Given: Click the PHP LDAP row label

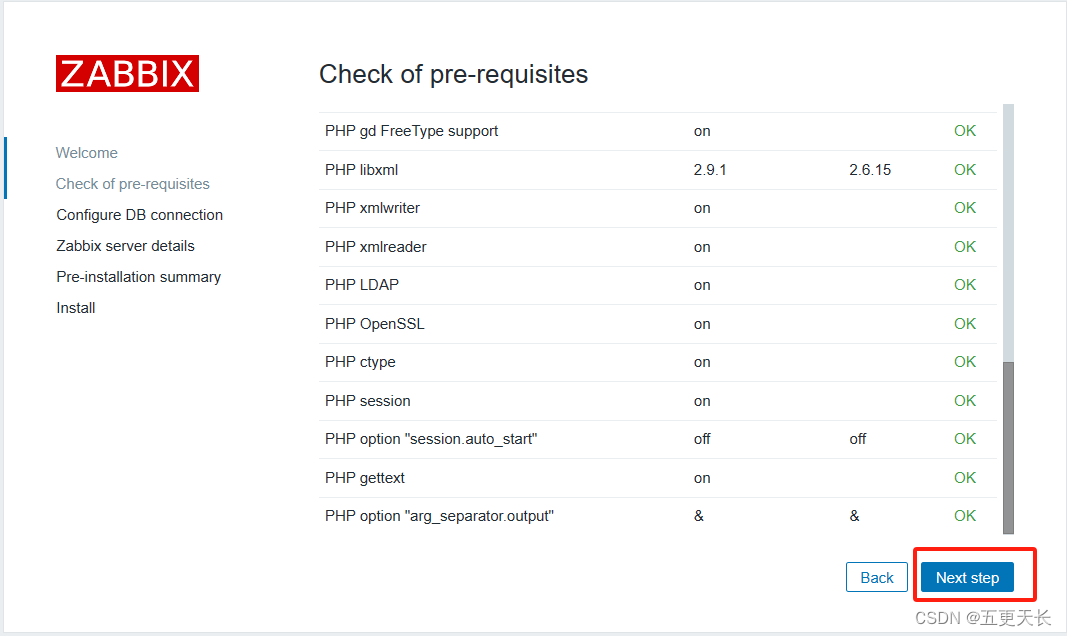Looking at the screenshot, I should tap(362, 285).
